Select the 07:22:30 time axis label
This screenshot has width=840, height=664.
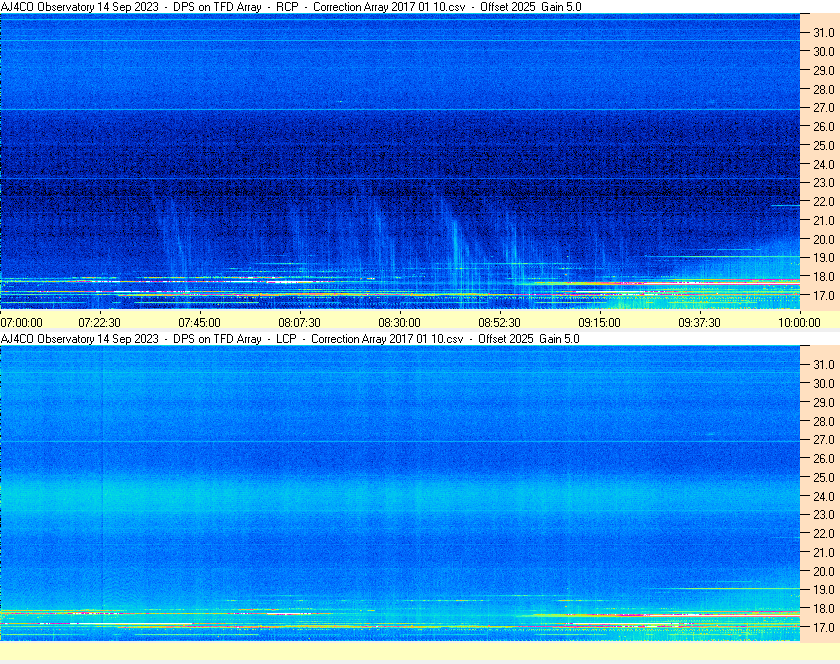[100, 322]
